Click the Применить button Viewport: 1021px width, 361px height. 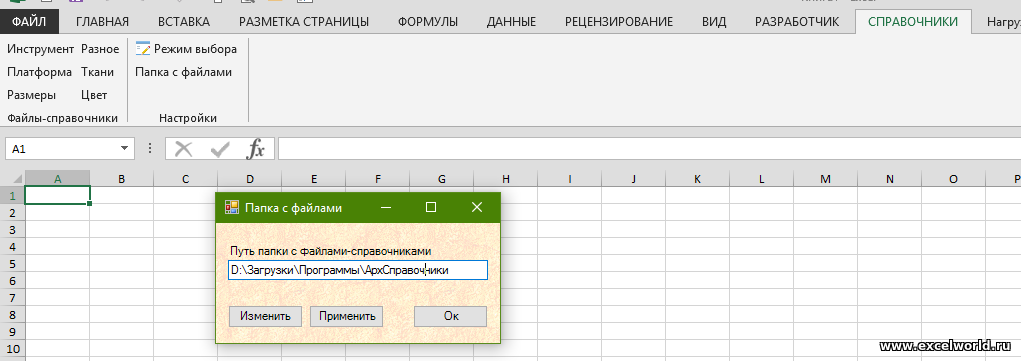pyautogui.click(x=346, y=316)
